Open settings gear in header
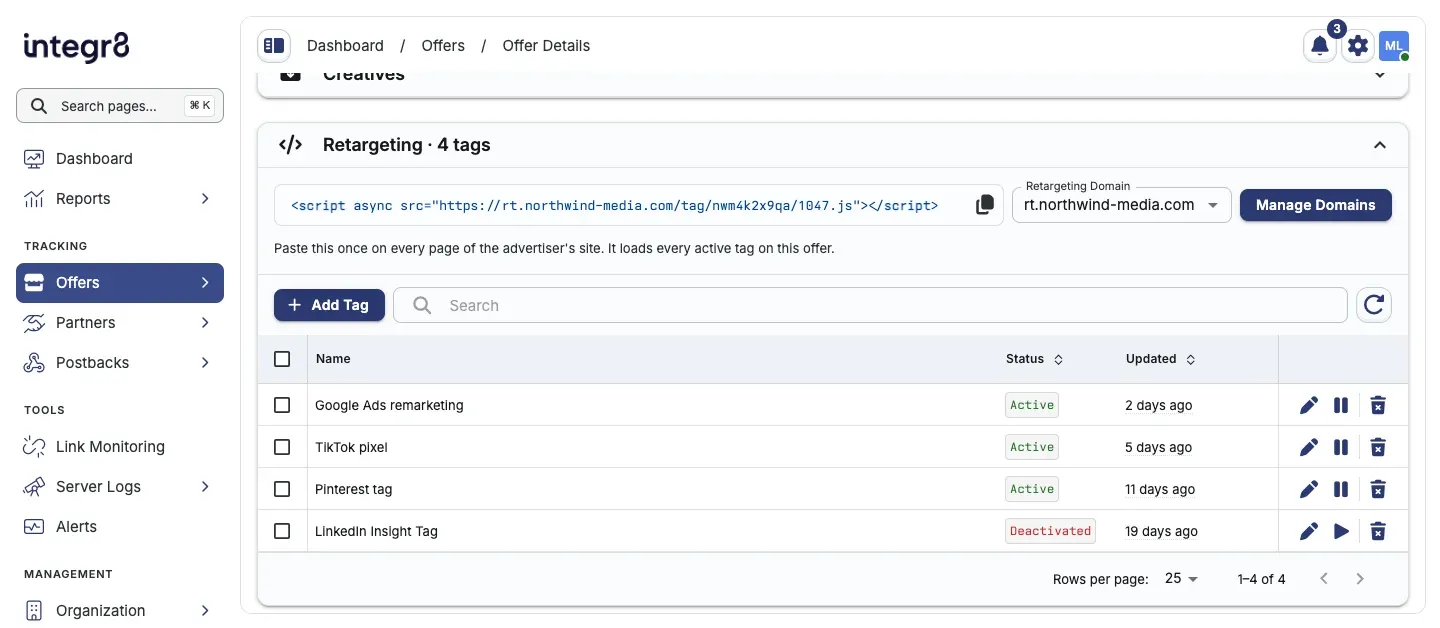The height and width of the screenshot is (628, 1440). point(1357,45)
